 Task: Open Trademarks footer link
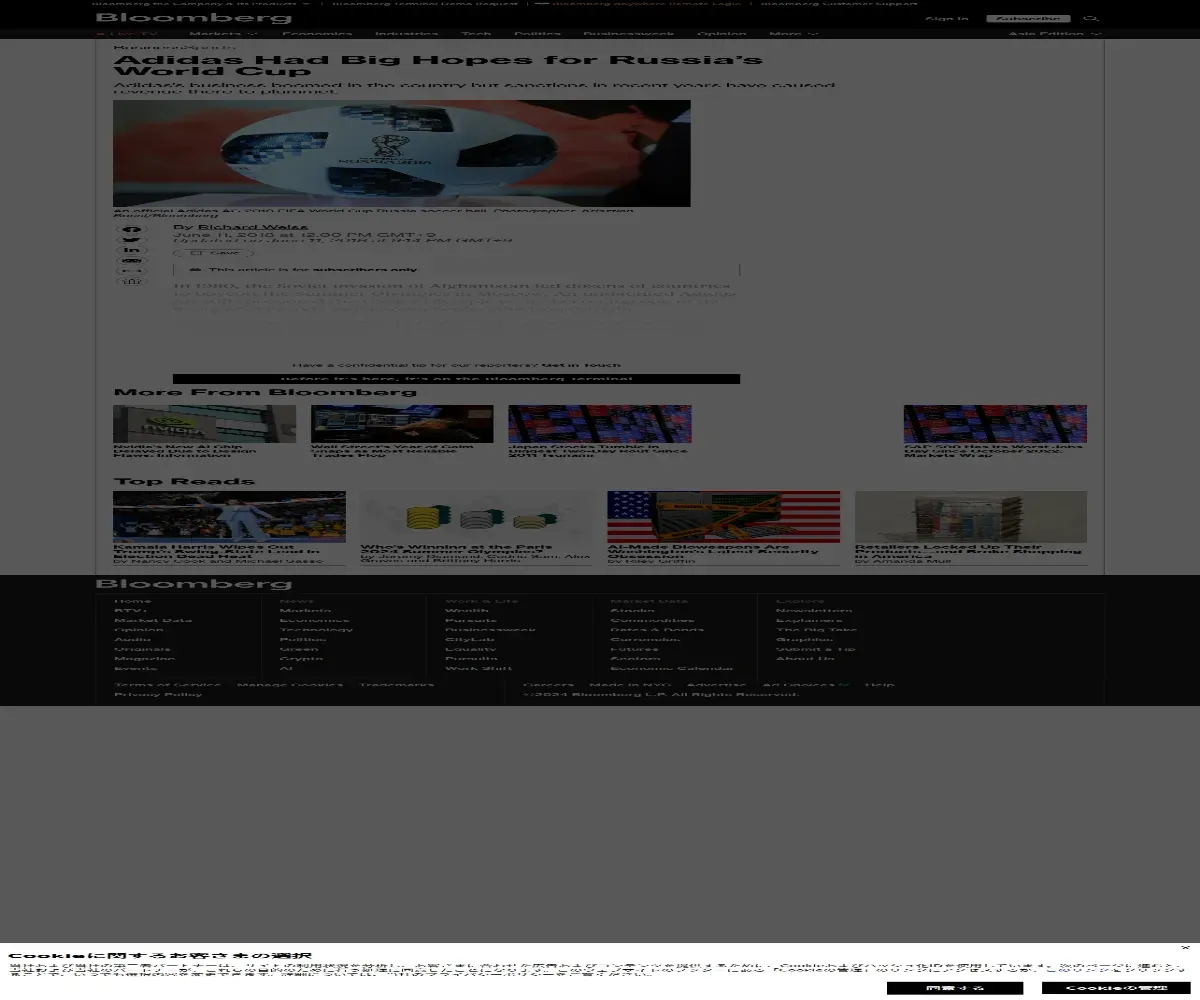coord(396,685)
